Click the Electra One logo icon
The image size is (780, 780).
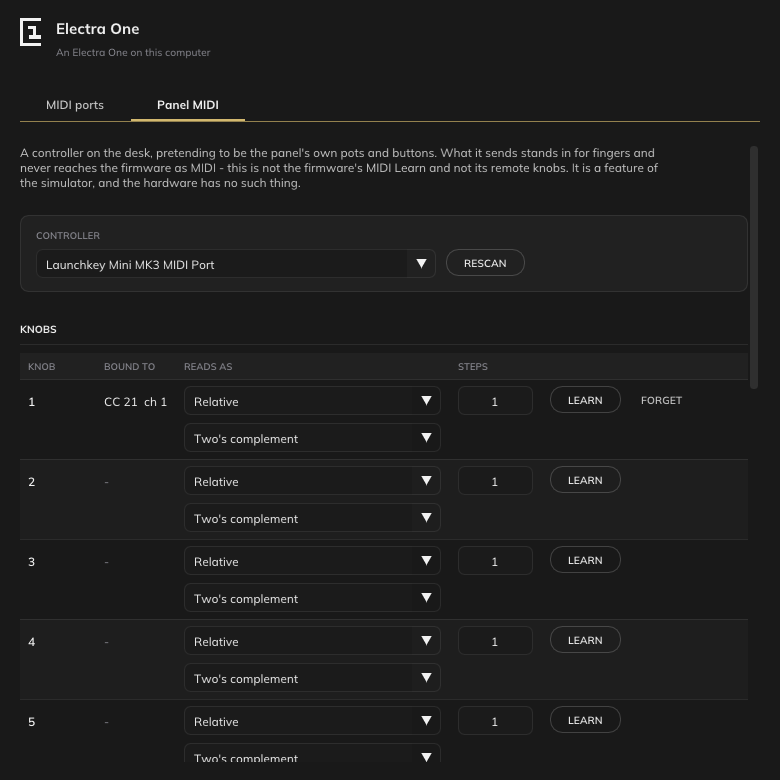pos(30,32)
